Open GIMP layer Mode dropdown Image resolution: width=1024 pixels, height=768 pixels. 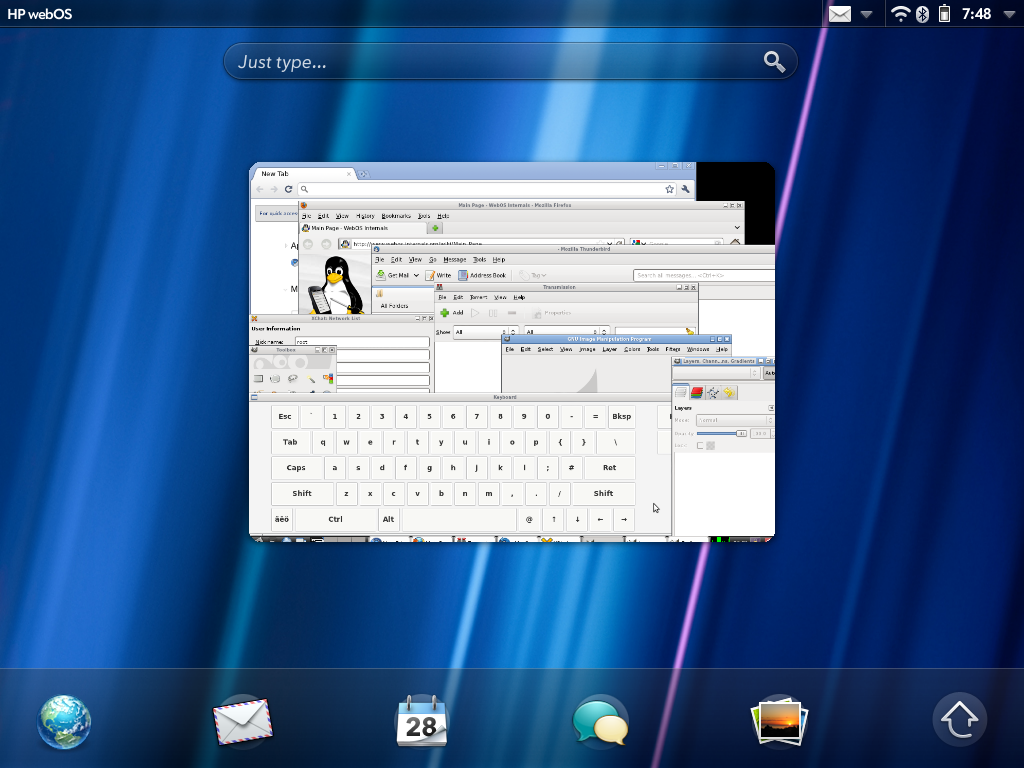[x=734, y=420]
